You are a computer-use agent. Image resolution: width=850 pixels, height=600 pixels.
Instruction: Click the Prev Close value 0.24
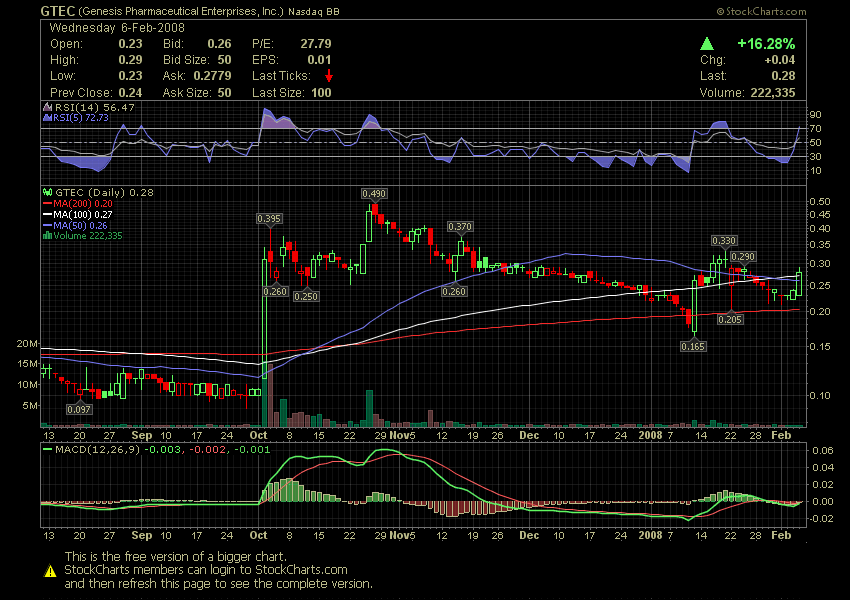click(130, 93)
